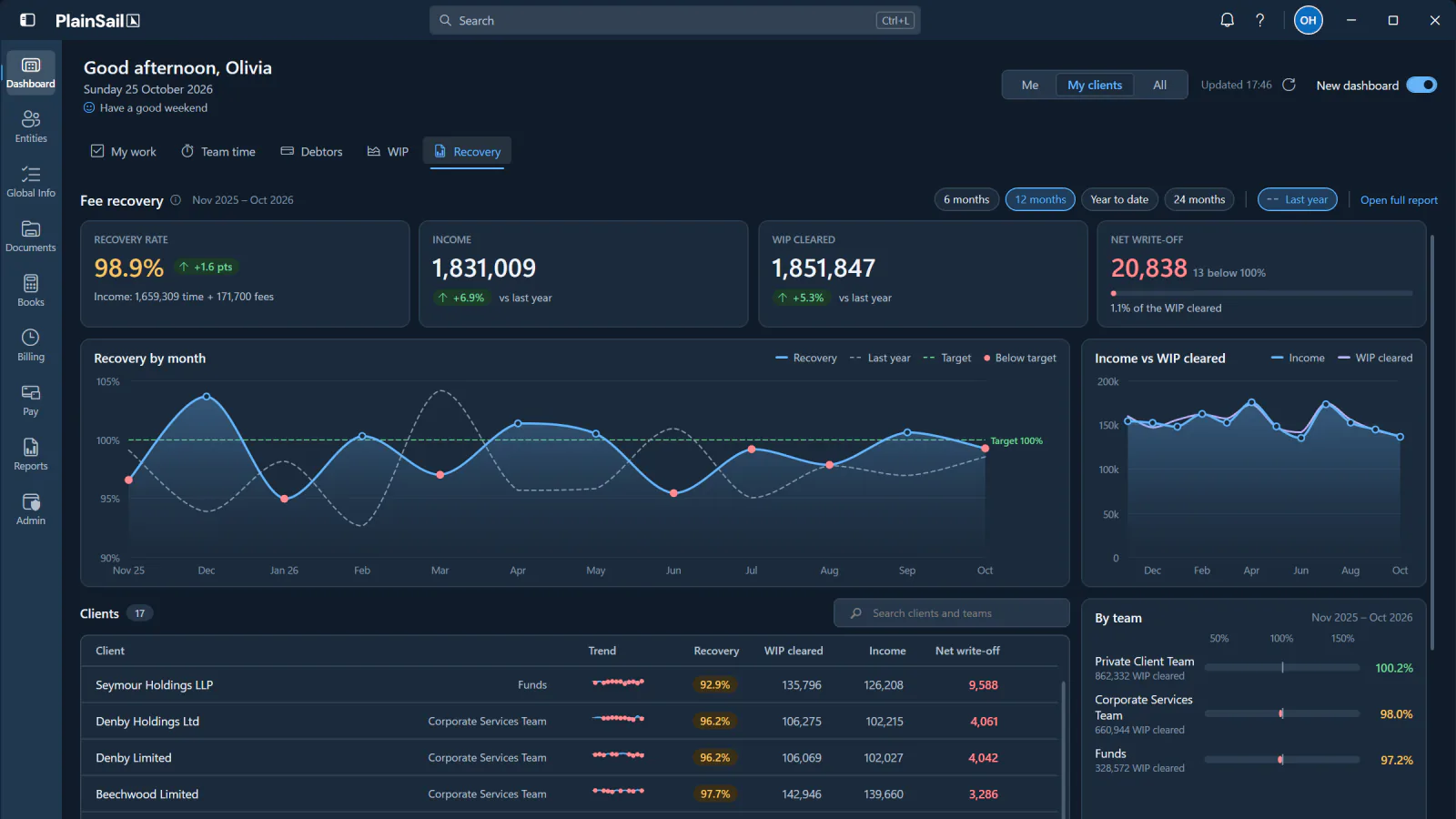Screen dimensions: 1456x819
Task: Show info icon beside Fee recovery
Action: point(176,200)
